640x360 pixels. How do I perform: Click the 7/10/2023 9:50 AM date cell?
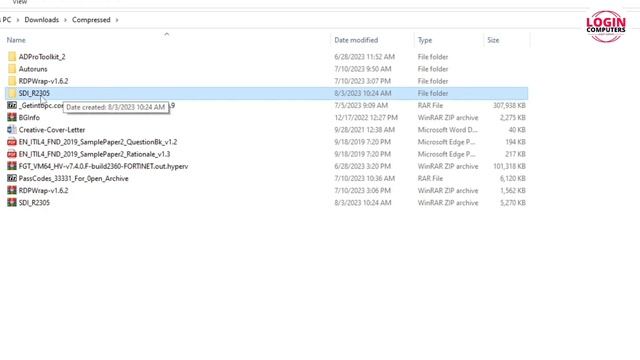pyautogui.click(x=362, y=69)
